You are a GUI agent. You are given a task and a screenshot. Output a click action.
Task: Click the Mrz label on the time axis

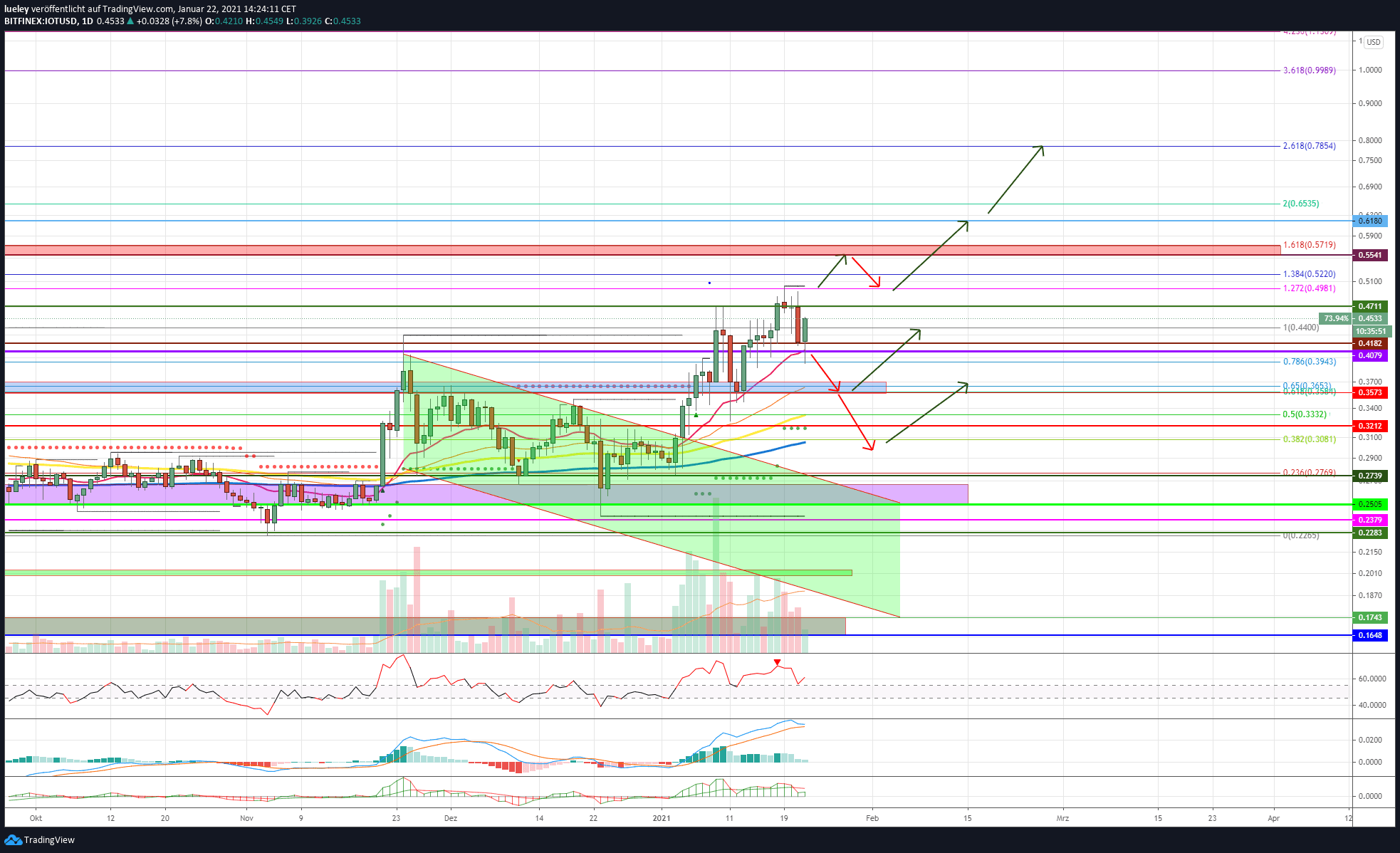point(1062,818)
